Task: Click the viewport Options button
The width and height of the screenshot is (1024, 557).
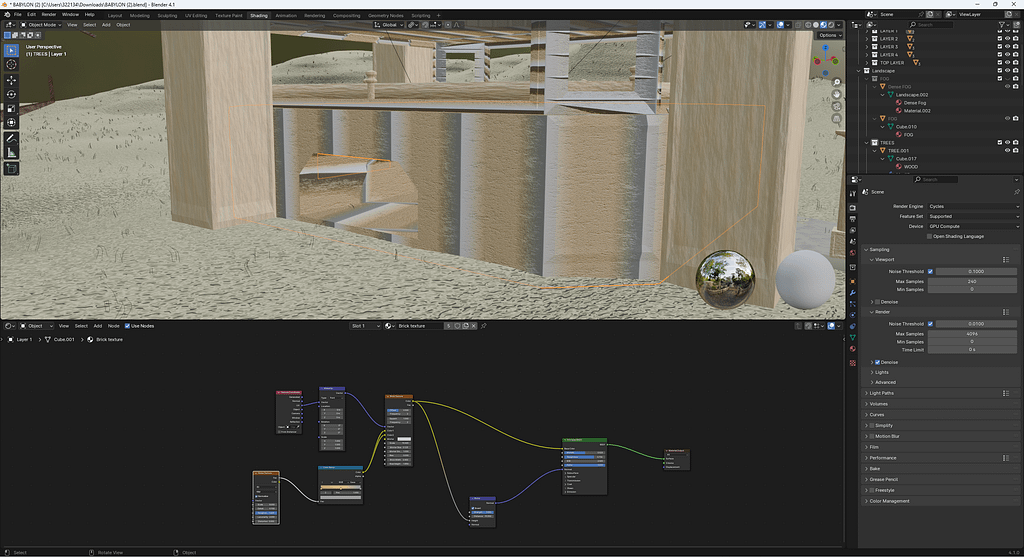Action: tap(829, 35)
